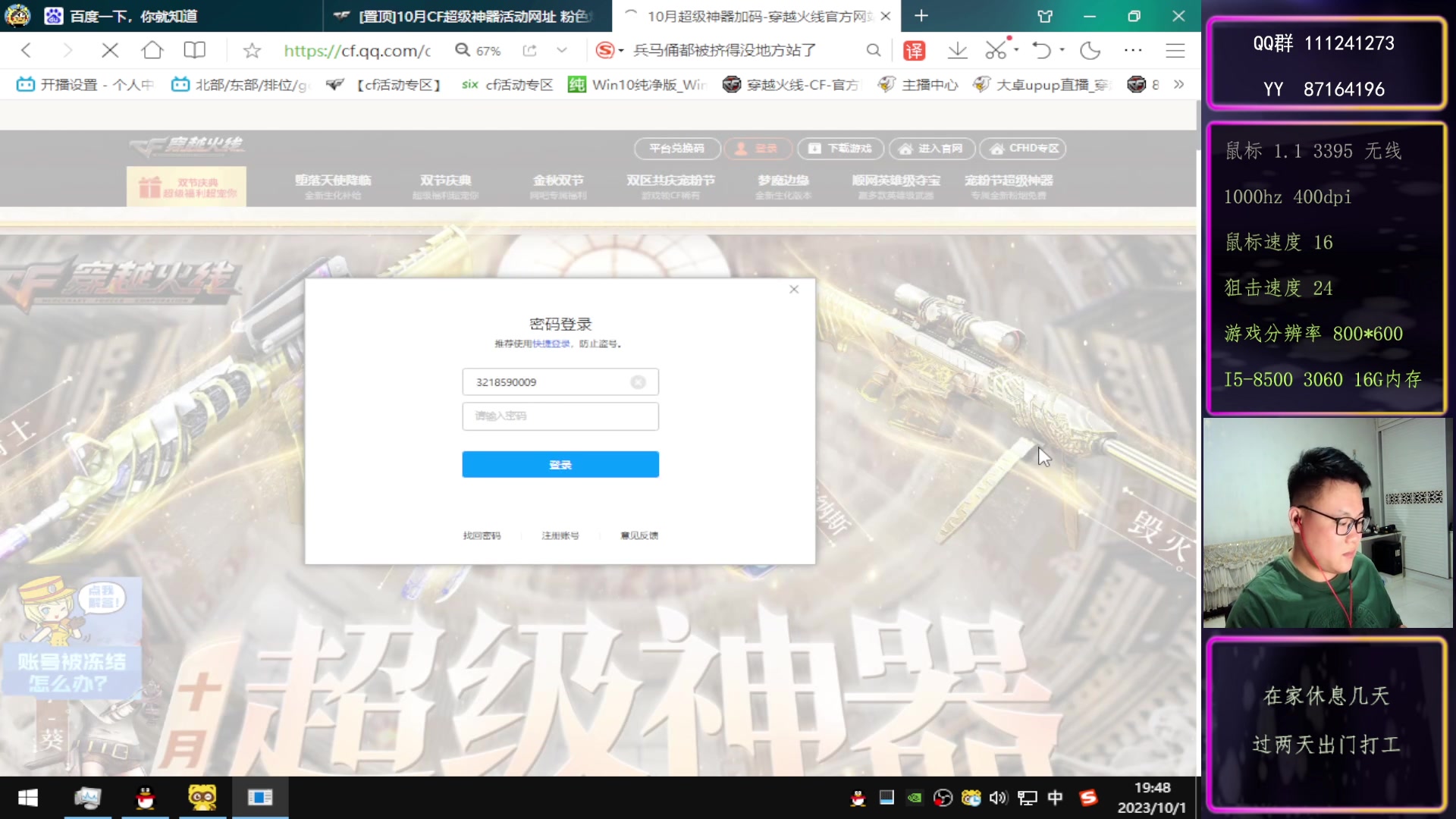Screen dimensions: 1456x819
Task: Open the 梦魇边缘 navigation item
Action: coord(783,186)
